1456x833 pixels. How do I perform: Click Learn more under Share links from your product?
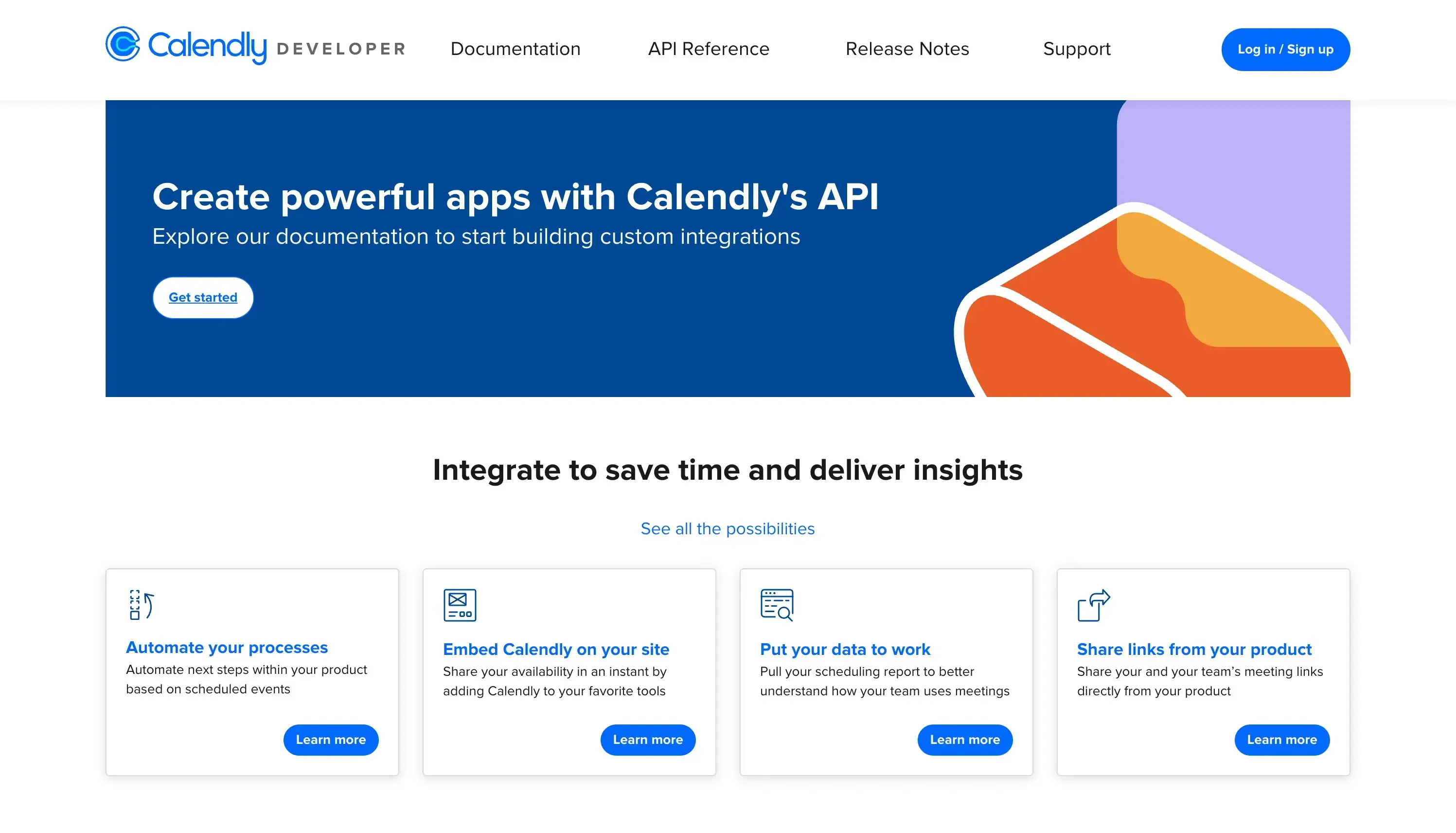1281,740
